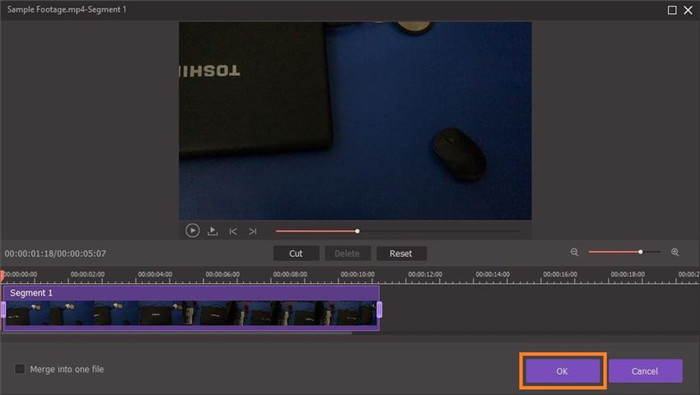Maximize the trim window
The height and width of the screenshot is (395, 700).
tap(672, 10)
